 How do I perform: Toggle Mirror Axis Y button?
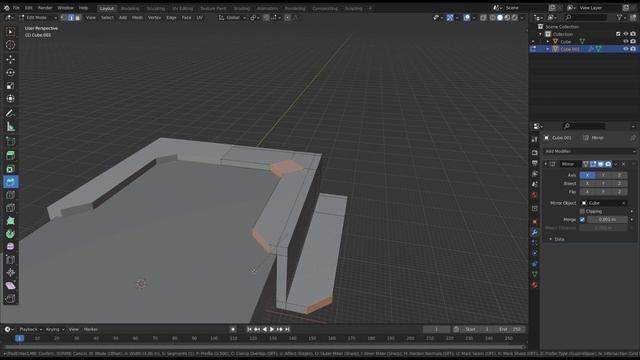603,175
